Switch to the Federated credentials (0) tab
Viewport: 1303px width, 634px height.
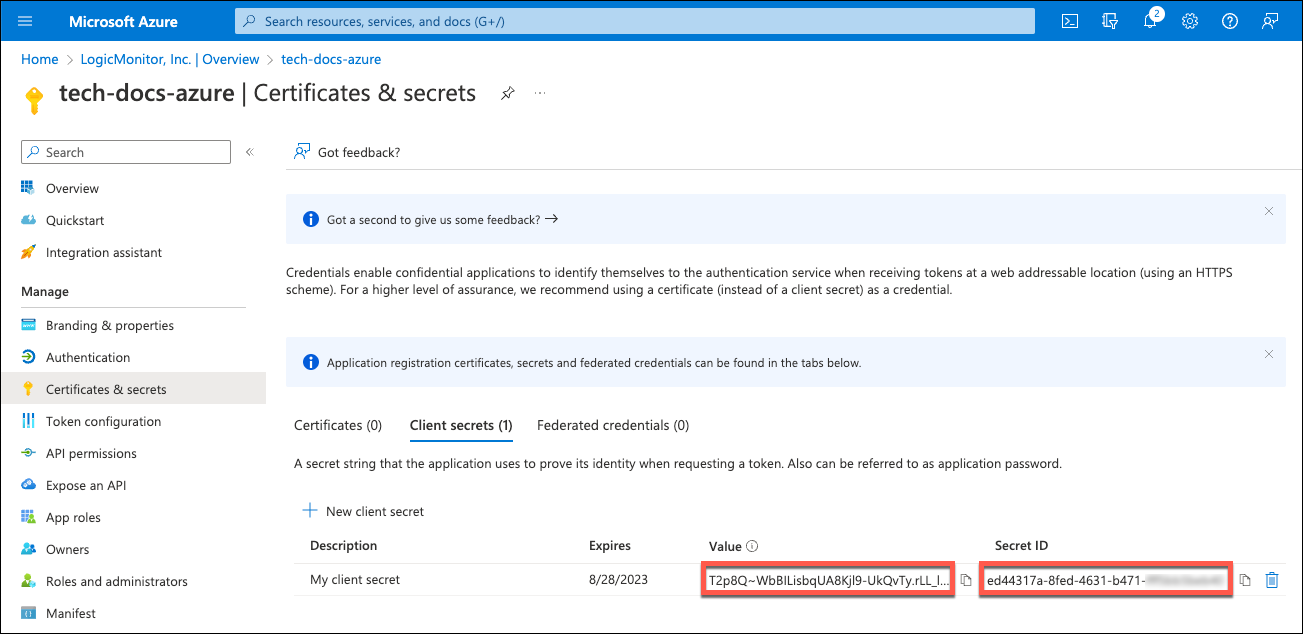click(x=613, y=425)
